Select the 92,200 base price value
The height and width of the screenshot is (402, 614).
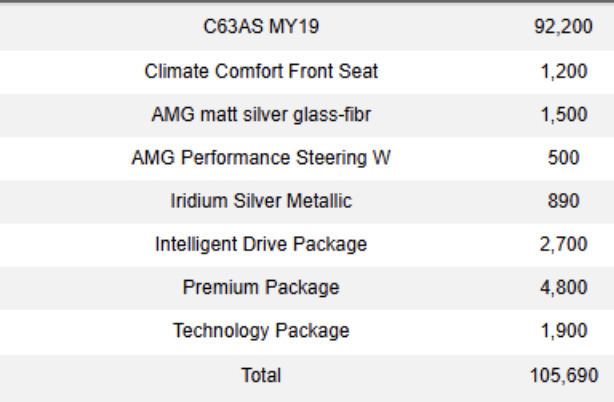[x=563, y=28]
